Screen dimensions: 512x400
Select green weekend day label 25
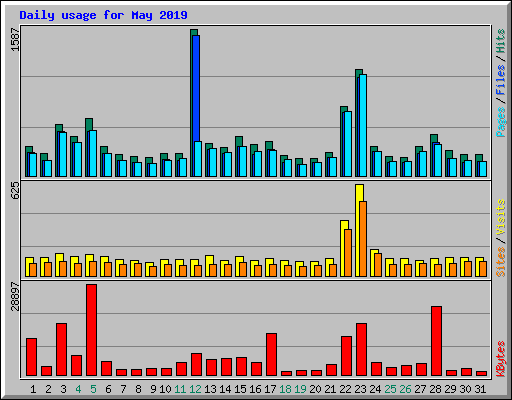click(x=390, y=389)
